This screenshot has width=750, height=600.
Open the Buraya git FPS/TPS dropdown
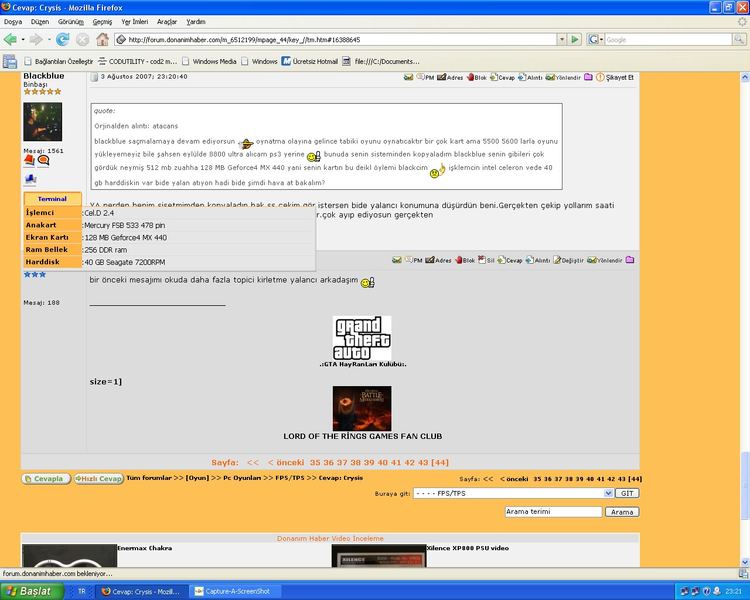[513, 493]
